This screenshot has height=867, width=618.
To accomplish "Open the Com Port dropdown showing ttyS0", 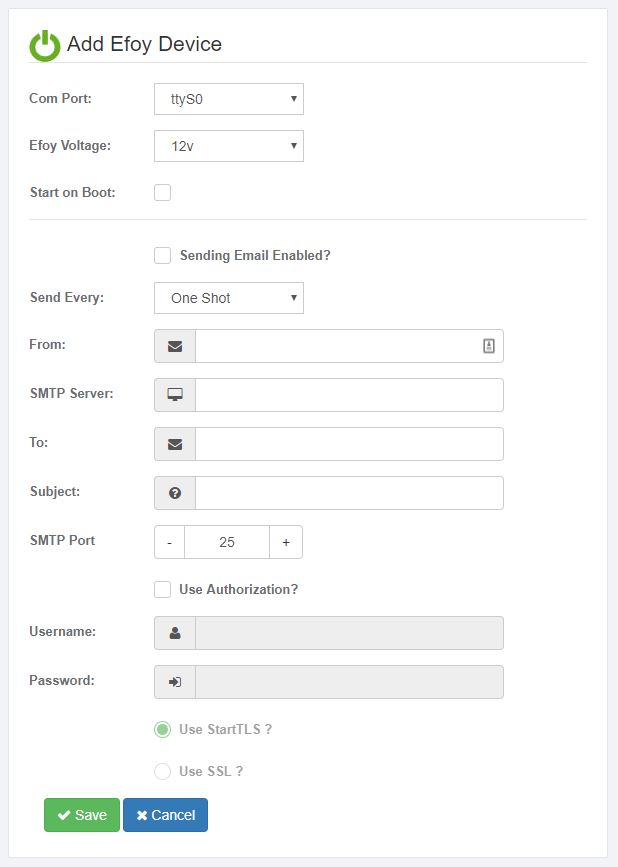I will tap(229, 98).
